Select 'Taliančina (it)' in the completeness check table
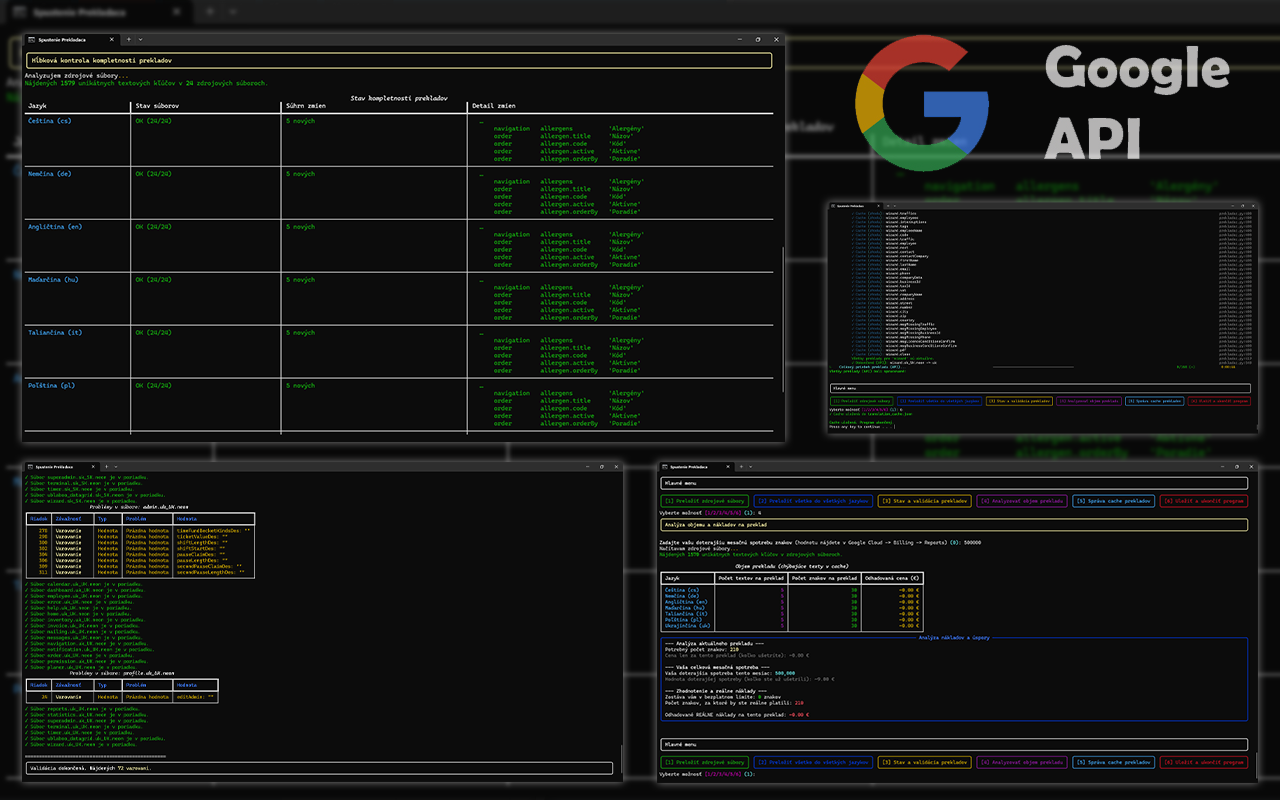 coord(53,333)
